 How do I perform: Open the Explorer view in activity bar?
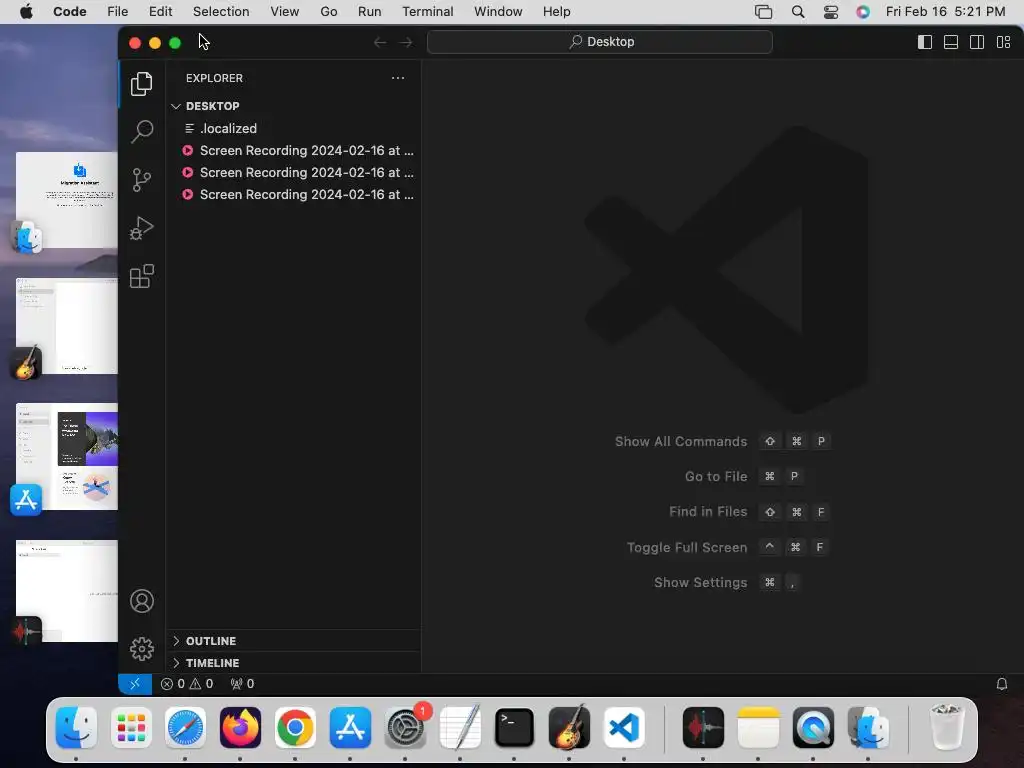coord(141,84)
